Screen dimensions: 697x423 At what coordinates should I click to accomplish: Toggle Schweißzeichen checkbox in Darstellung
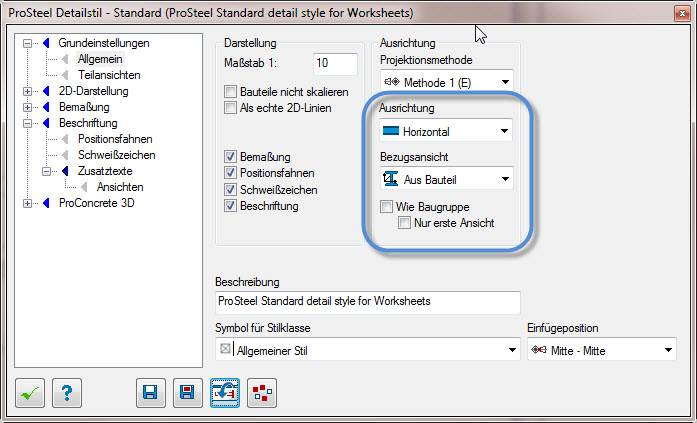pos(230,190)
